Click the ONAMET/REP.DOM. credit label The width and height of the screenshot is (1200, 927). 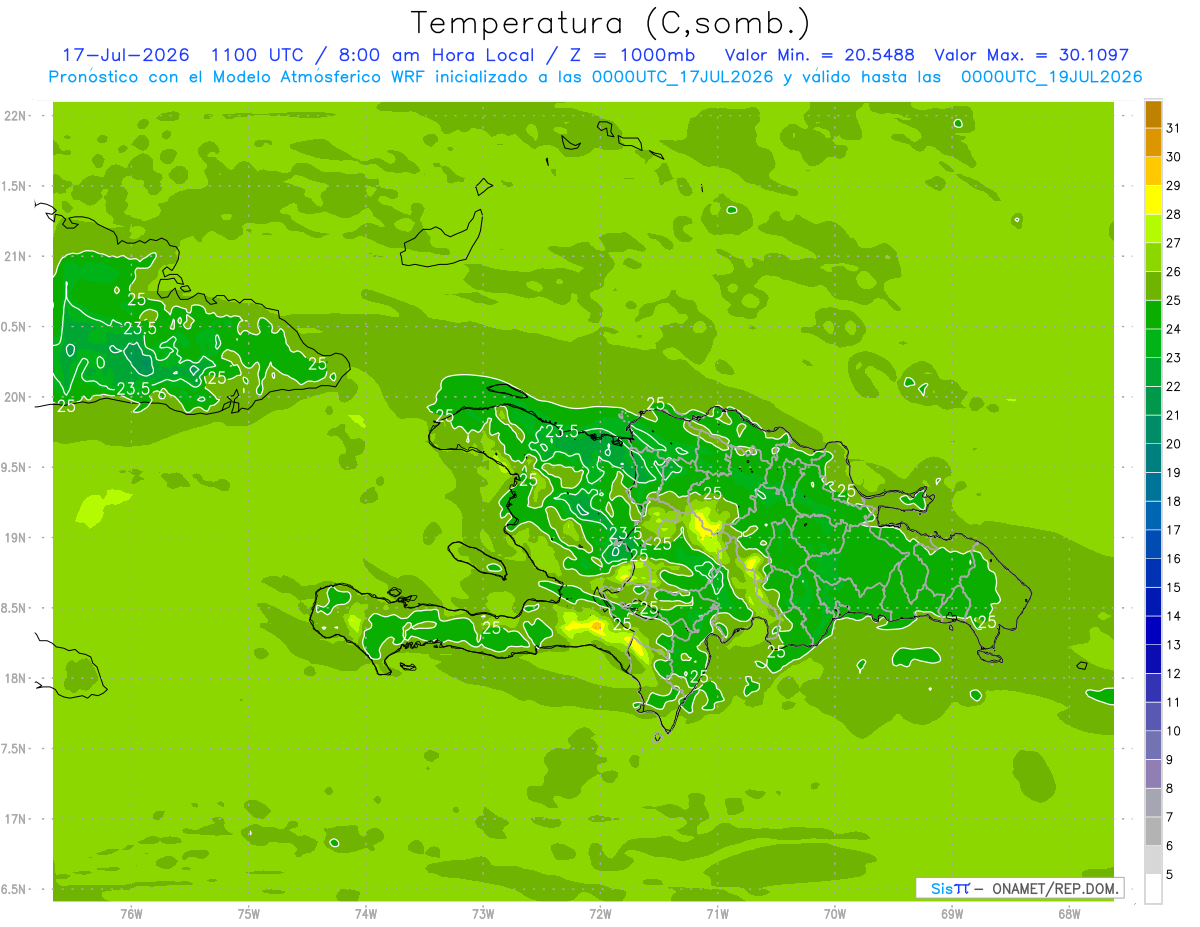[x=1054, y=888]
